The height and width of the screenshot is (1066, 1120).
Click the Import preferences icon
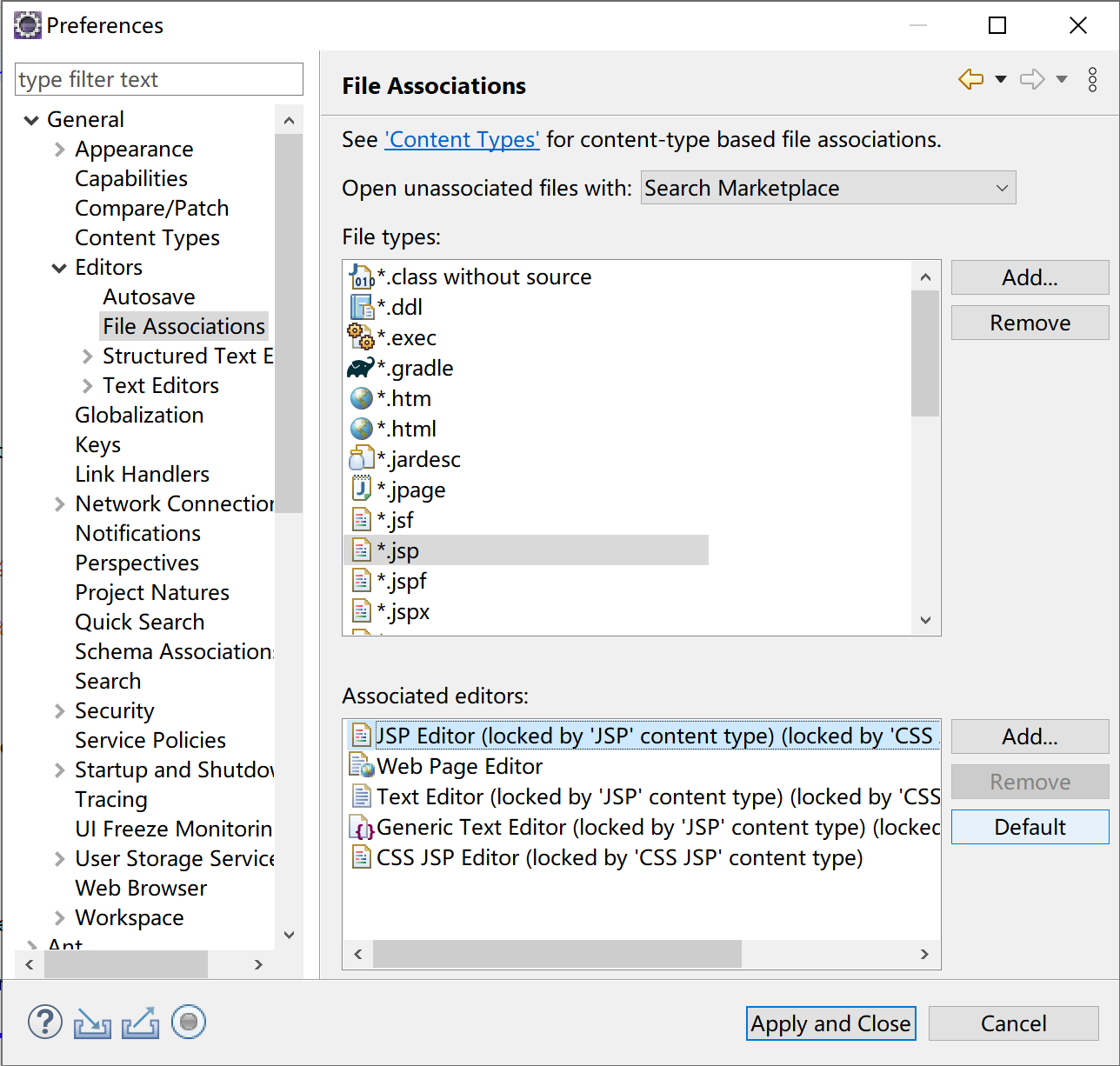click(x=92, y=1023)
